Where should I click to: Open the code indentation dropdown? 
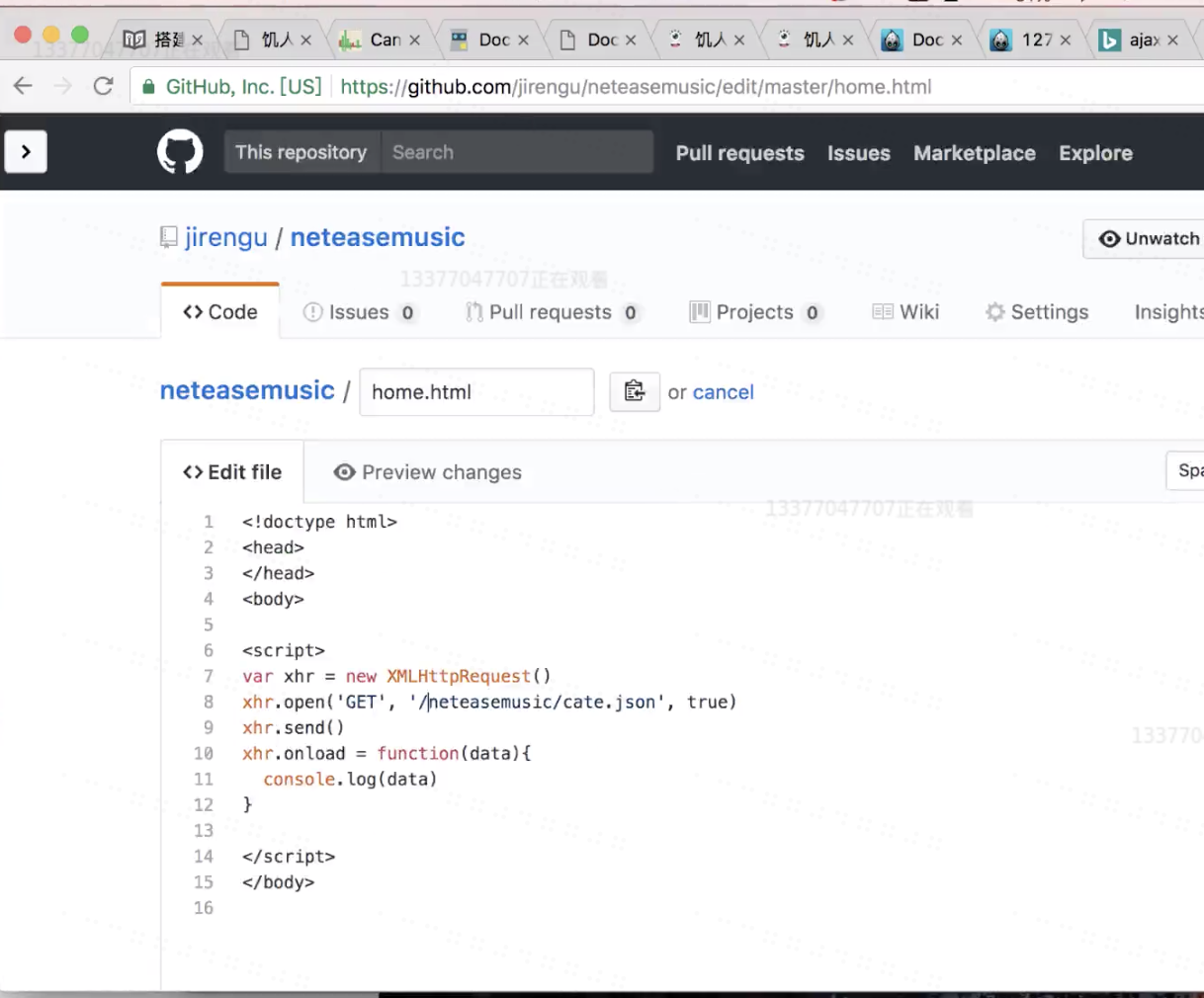(1189, 471)
